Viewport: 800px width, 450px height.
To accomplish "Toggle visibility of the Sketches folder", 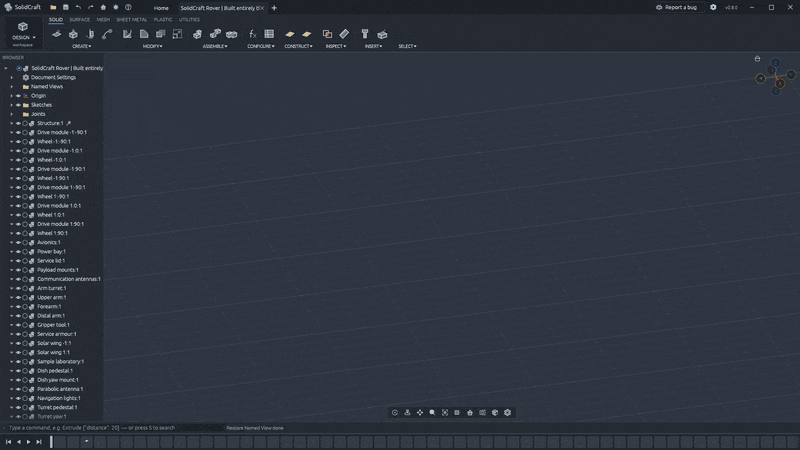I will tap(18, 105).
